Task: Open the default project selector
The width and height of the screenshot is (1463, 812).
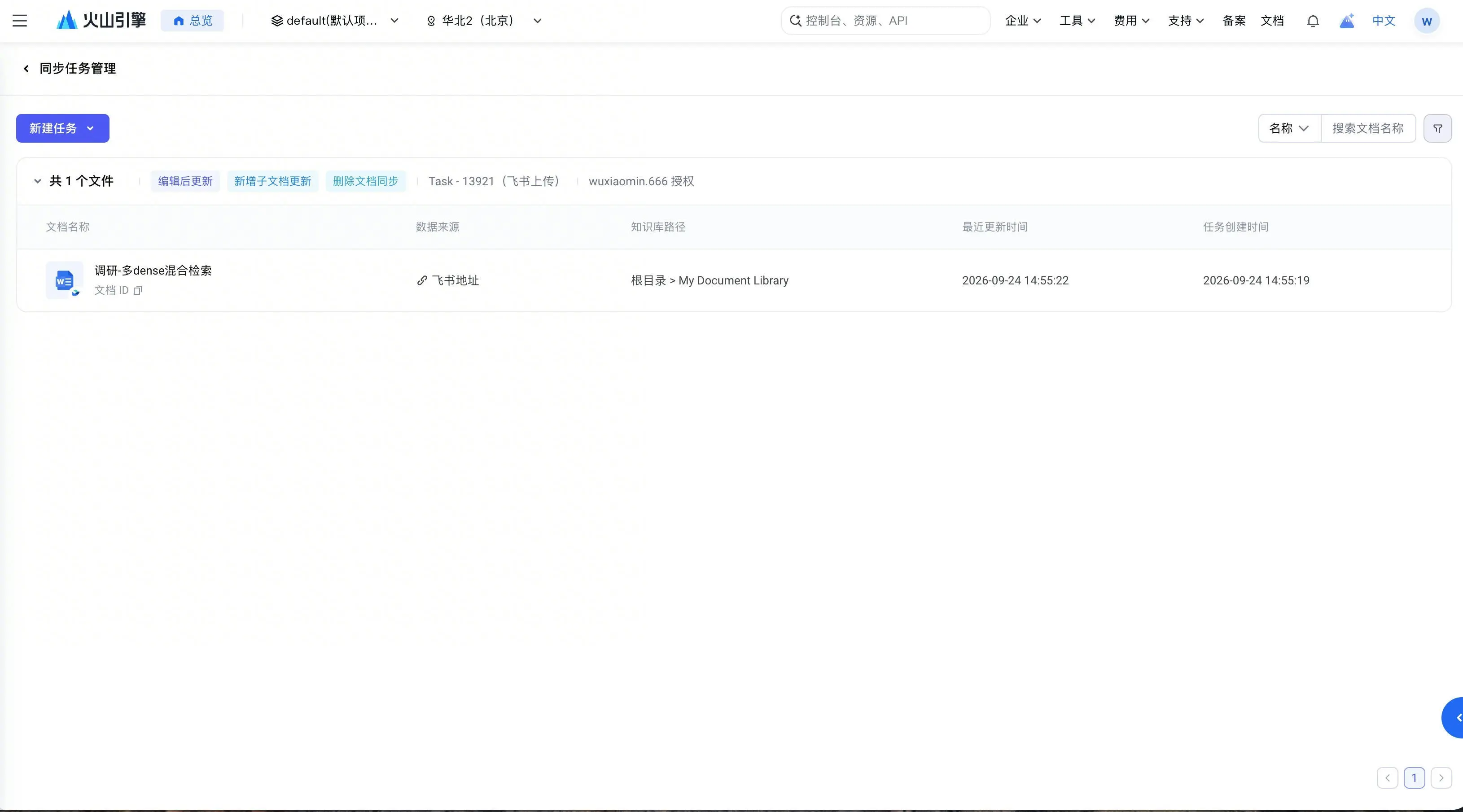Action: [x=334, y=21]
